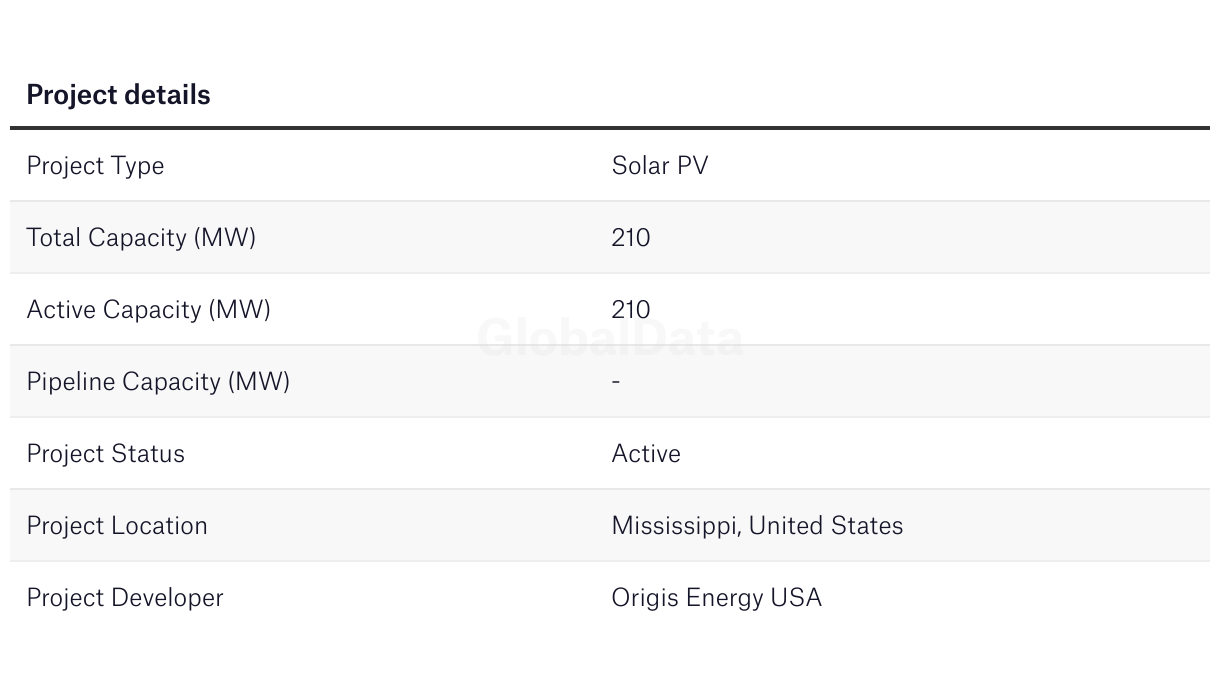Click the Total Capacity (MW) label
The width and height of the screenshot is (1220, 674).
click(141, 238)
